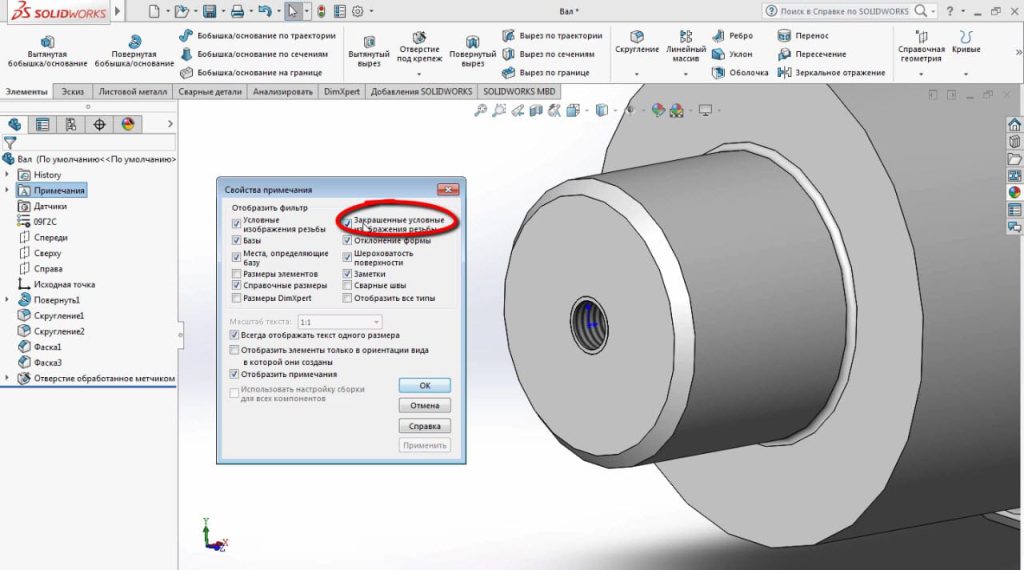Enable Размеры элементов checkbox
Screen dimensions: 1024x570
[236, 274]
